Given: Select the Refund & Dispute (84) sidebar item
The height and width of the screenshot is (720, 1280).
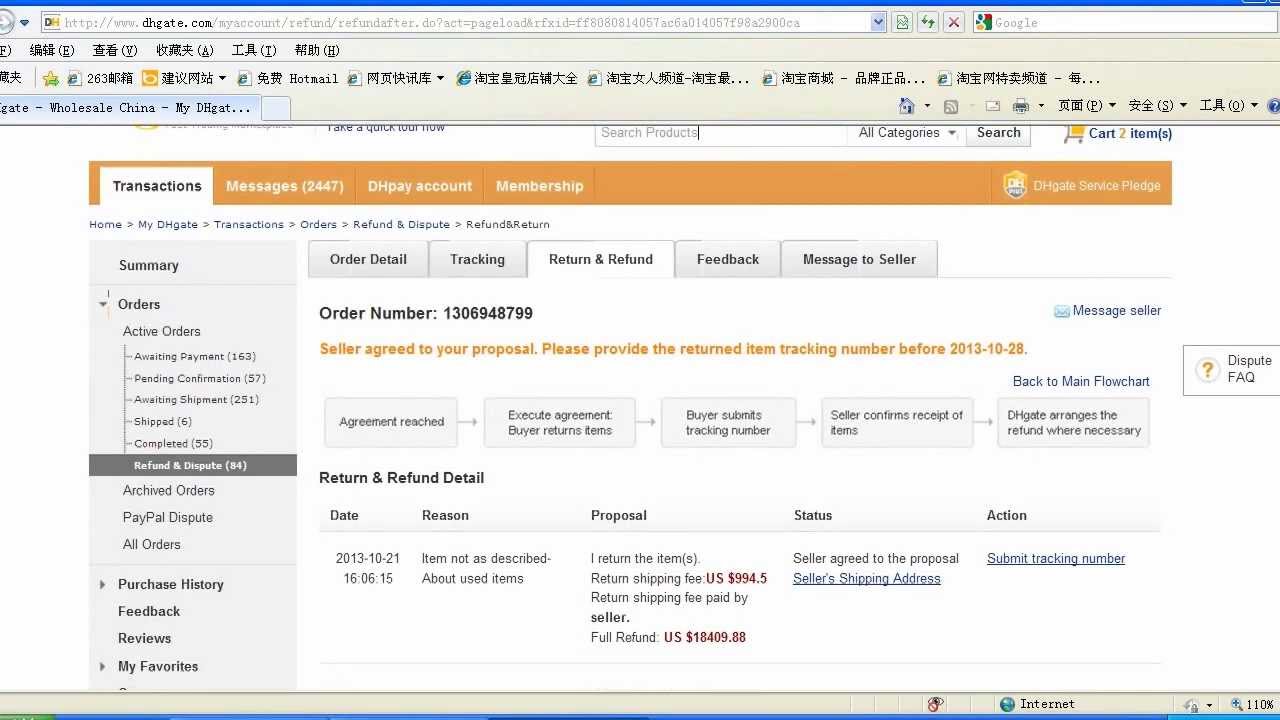Looking at the screenshot, I should [193, 465].
